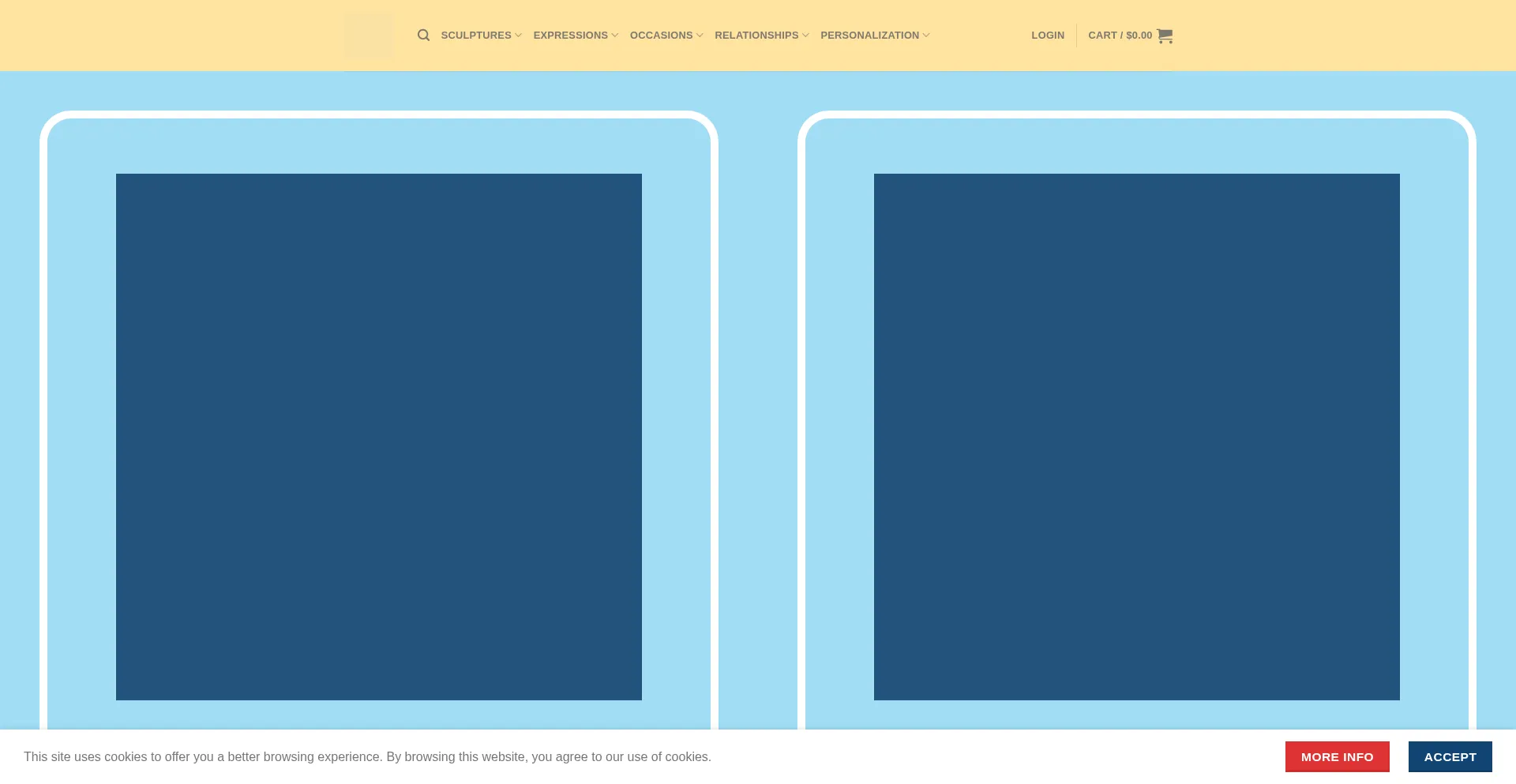The width and height of the screenshot is (1516, 784).
Task: Open the shopping cart icon
Action: 1165,36
